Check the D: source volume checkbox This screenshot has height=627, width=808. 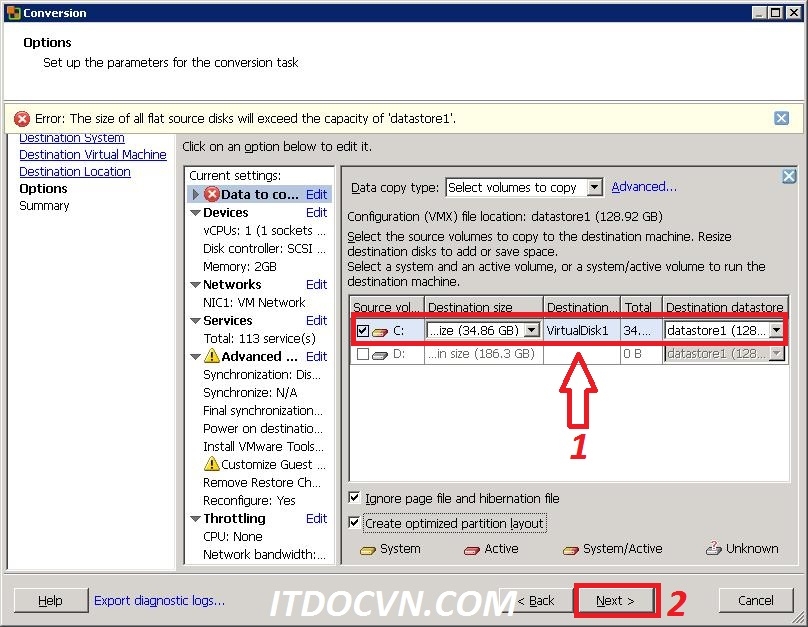pyautogui.click(x=362, y=354)
